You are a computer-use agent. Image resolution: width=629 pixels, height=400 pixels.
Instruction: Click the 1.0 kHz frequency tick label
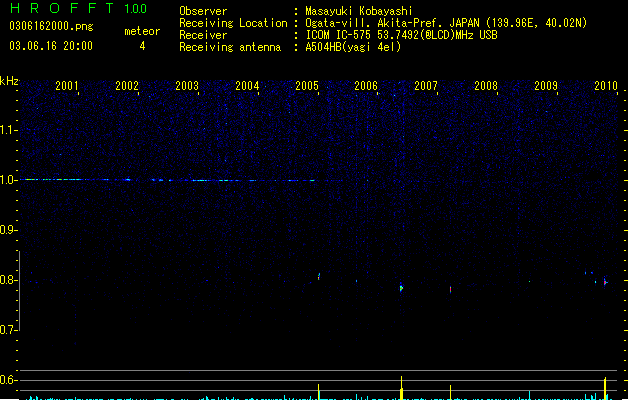[x=8, y=180]
